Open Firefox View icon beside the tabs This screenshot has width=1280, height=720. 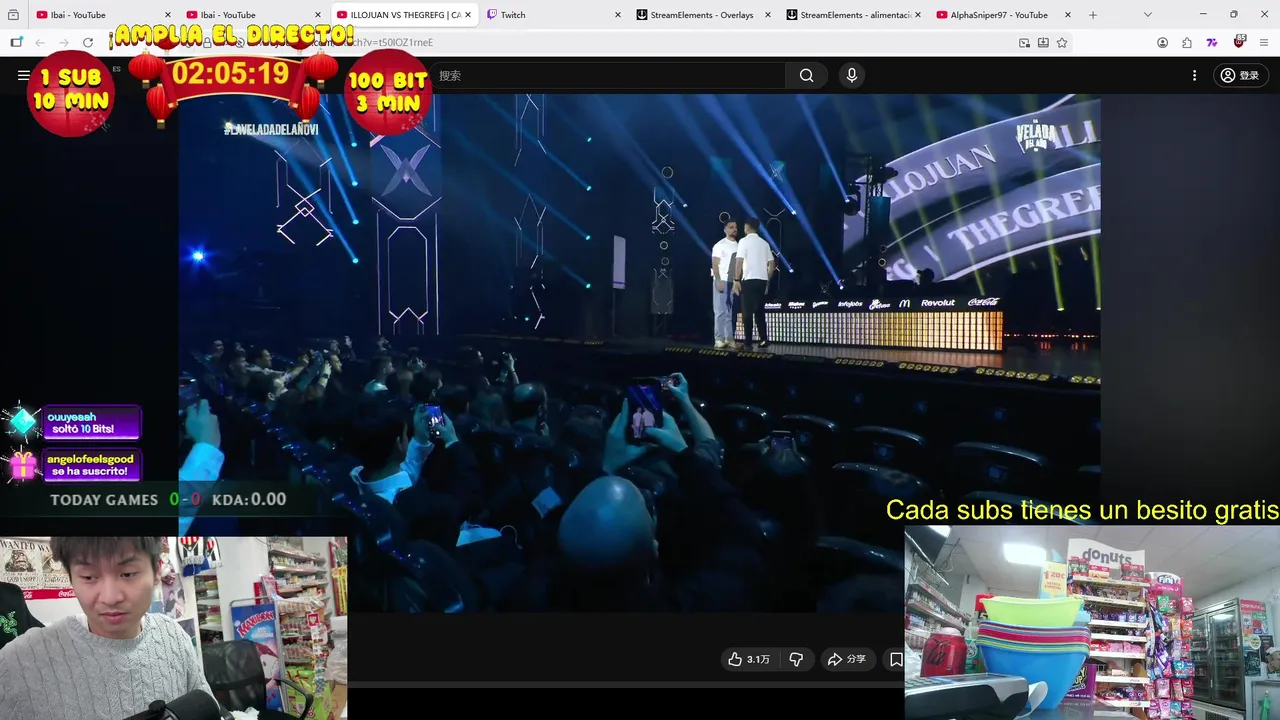(13, 15)
